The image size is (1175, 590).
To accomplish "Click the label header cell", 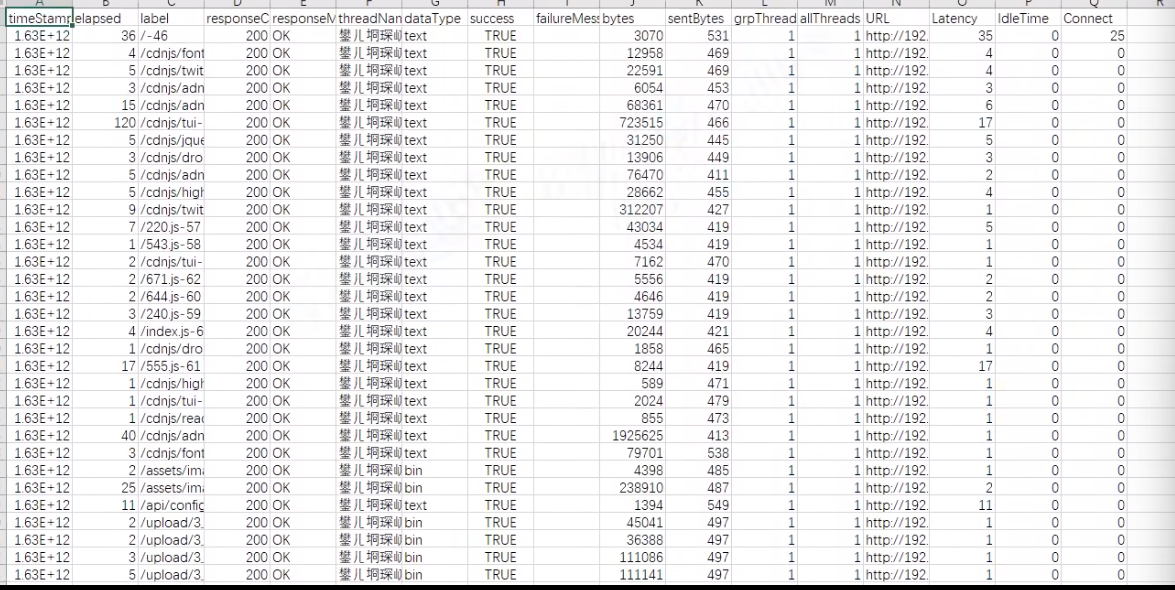I will (x=171, y=18).
